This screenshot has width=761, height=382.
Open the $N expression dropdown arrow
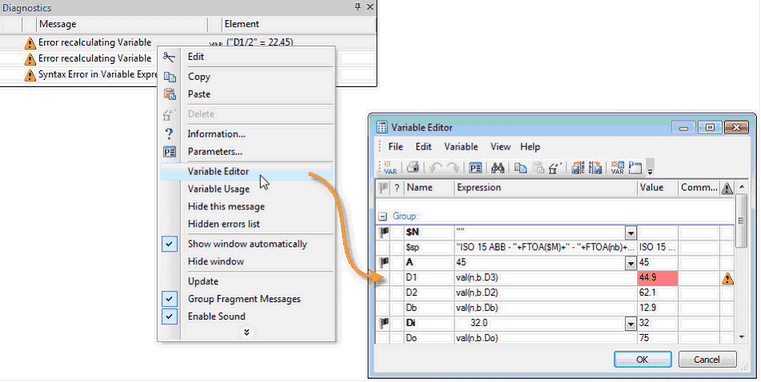tap(630, 233)
